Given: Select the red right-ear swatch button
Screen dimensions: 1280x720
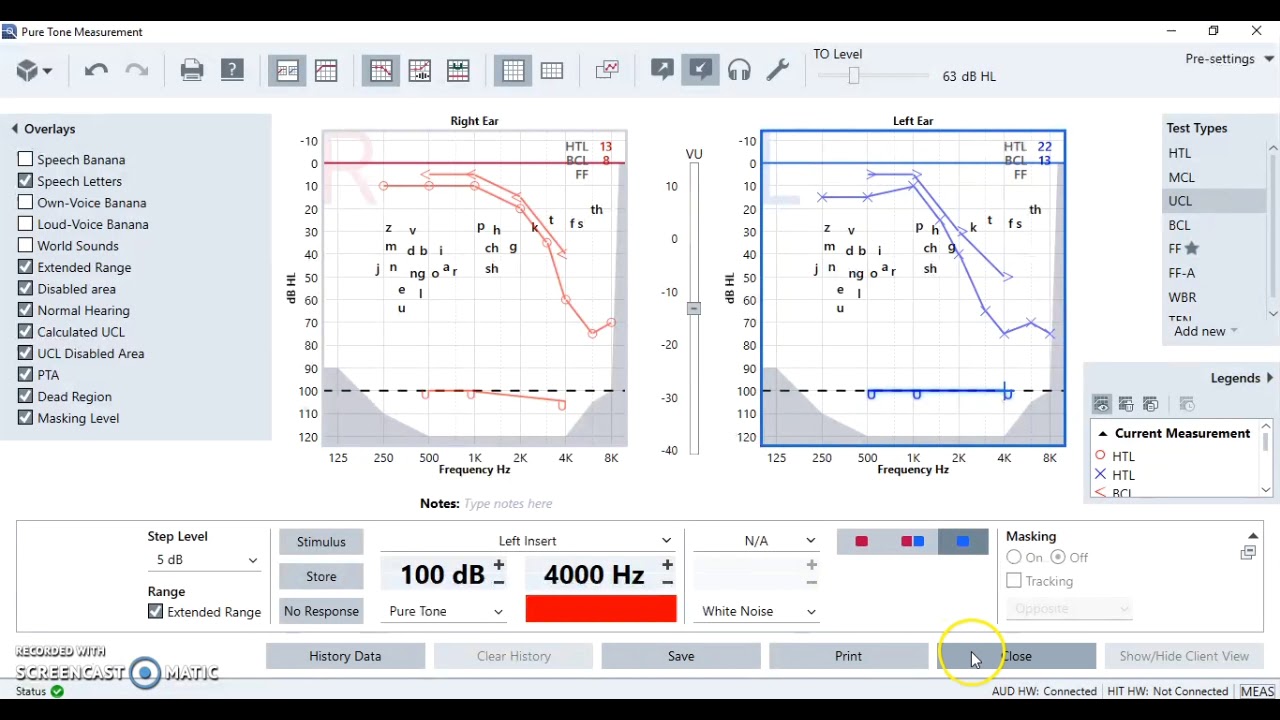Looking at the screenshot, I should [x=861, y=541].
